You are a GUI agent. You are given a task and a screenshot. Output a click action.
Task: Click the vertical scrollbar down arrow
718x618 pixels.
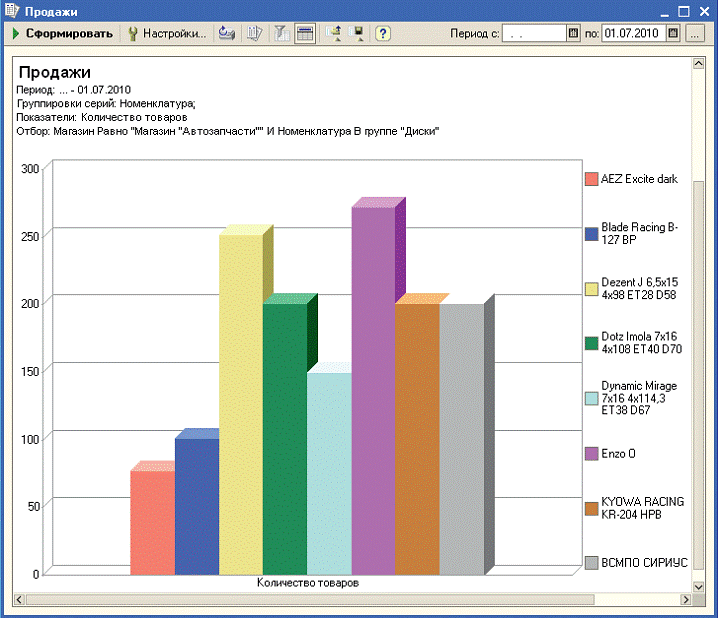tap(698, 586)
